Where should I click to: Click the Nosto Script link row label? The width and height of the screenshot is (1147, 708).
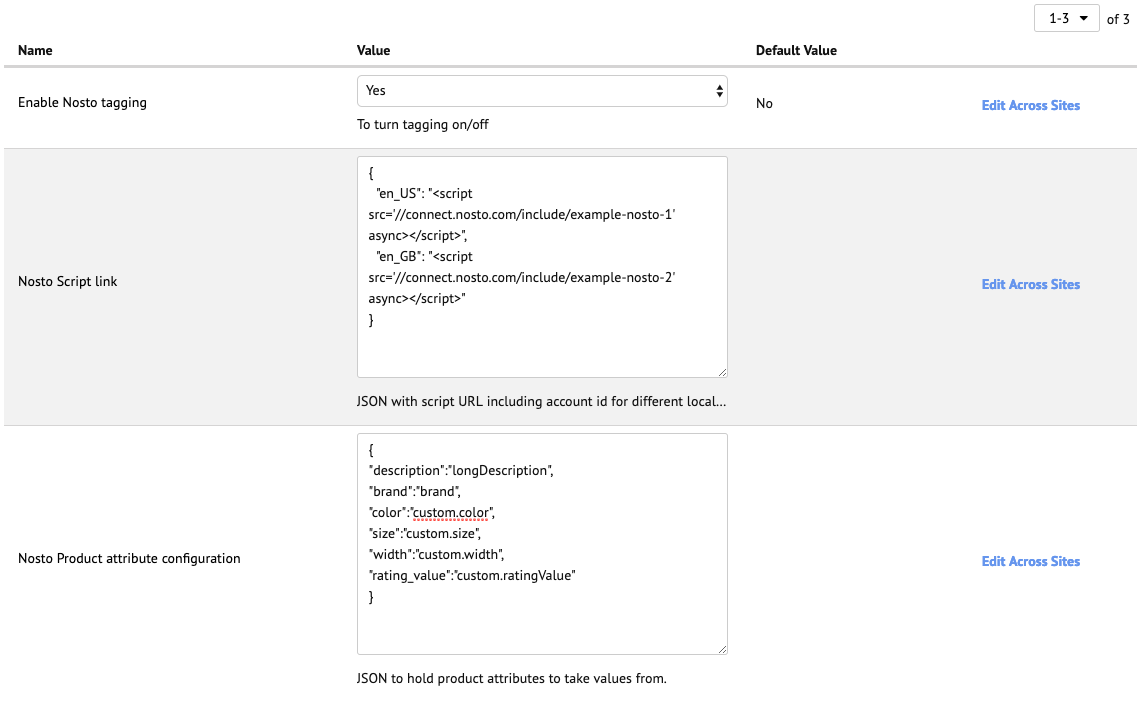[68, 282]
